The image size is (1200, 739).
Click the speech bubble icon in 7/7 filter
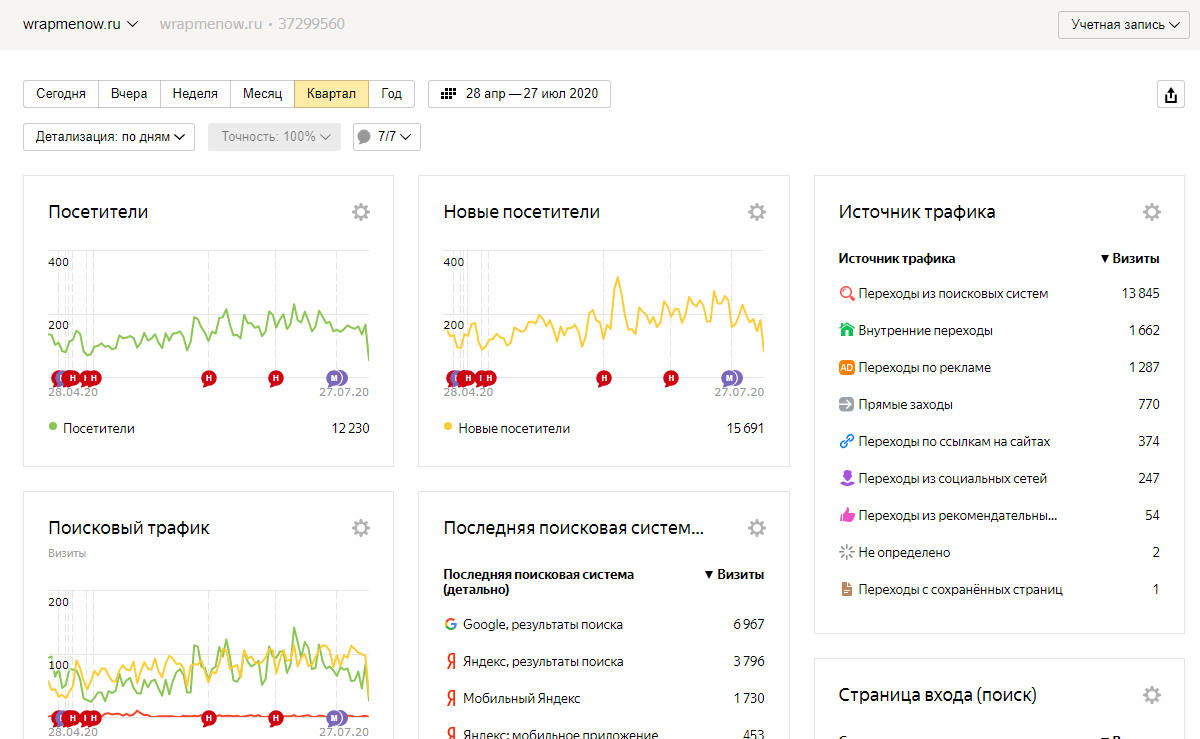364,137
